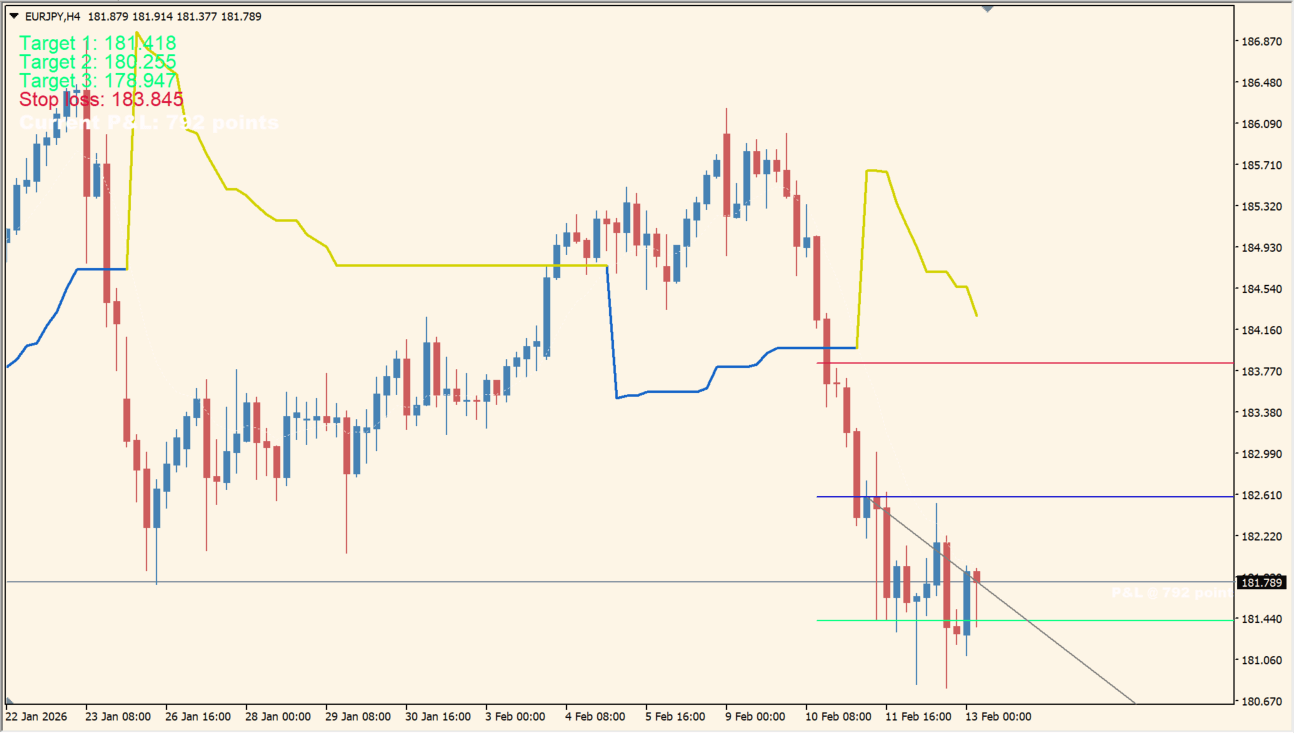Click the Target 2: 180.255 label
Viewport: 1294px width, 733px height.
click(x=96, y=62)
